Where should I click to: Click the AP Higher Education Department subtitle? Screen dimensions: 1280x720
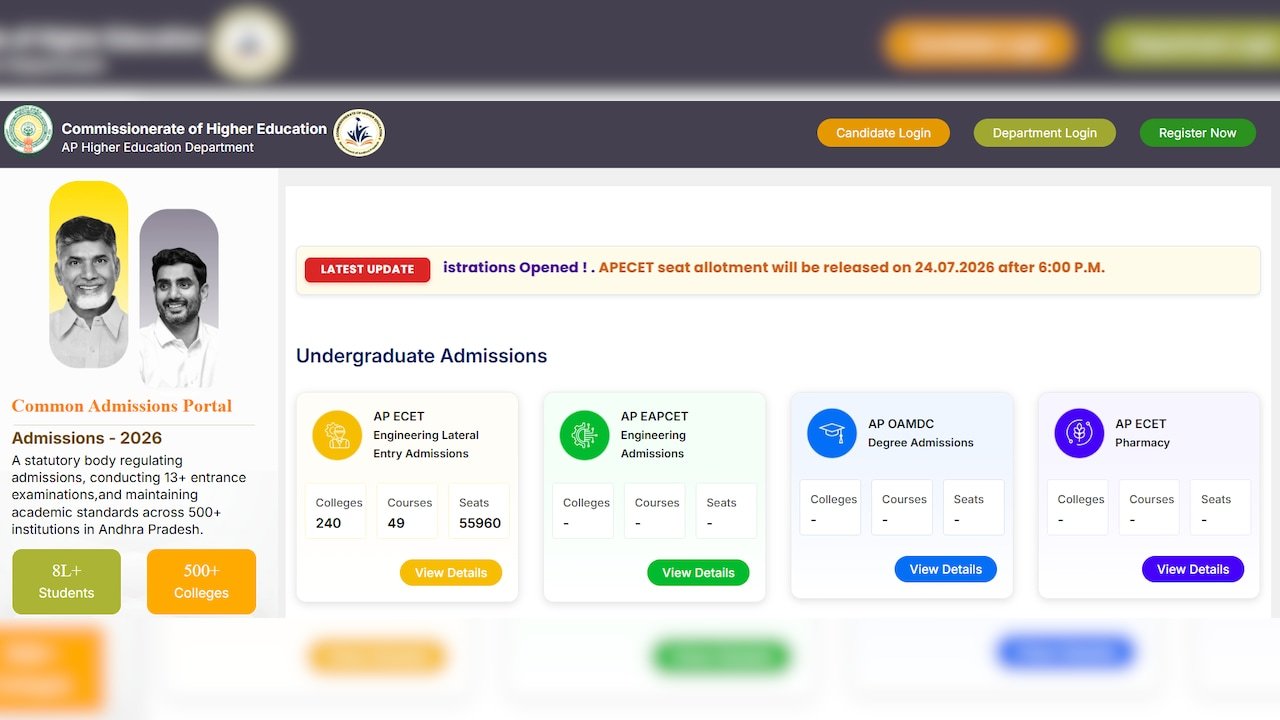point(158,148)
